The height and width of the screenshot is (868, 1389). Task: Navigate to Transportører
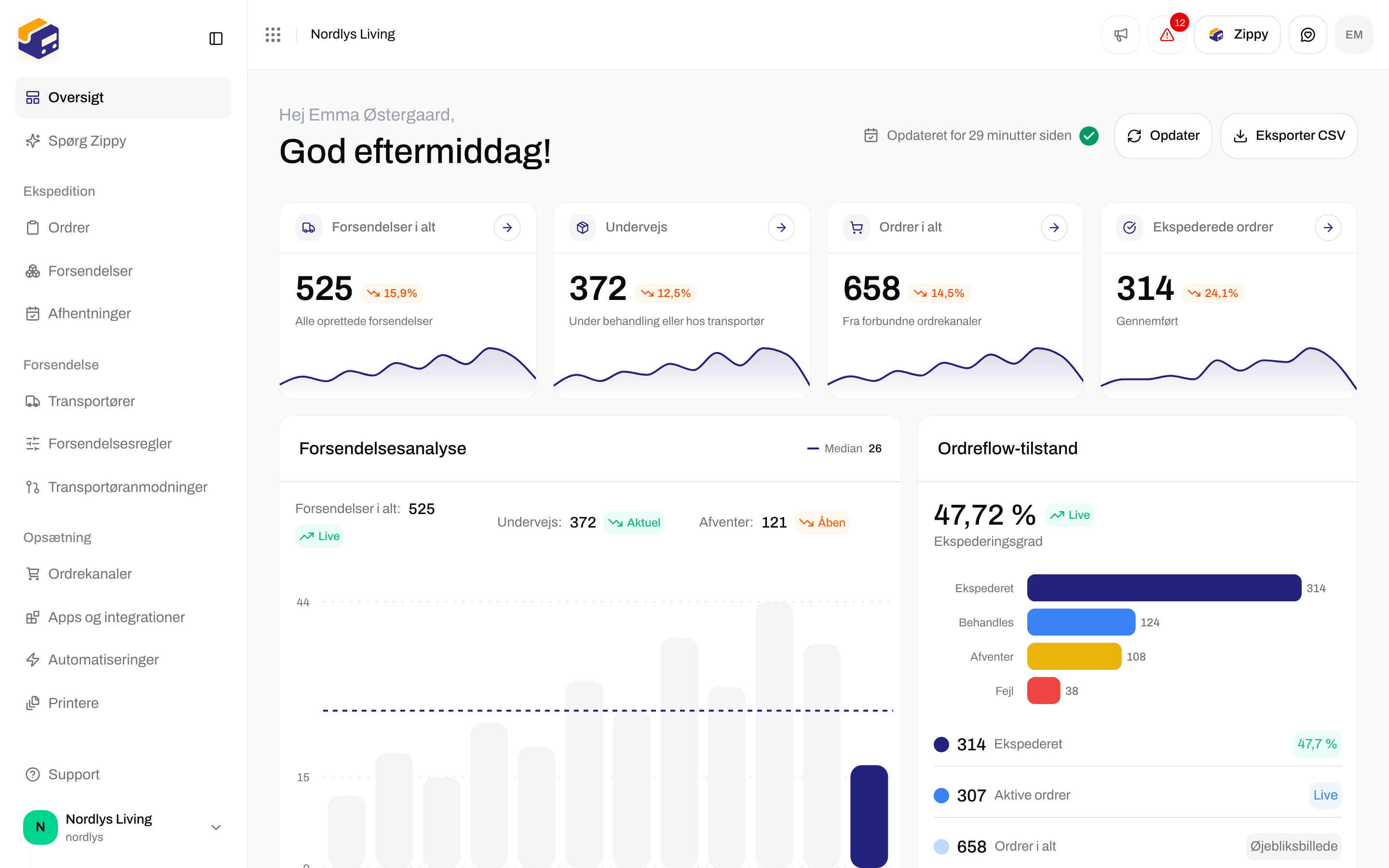123,401
